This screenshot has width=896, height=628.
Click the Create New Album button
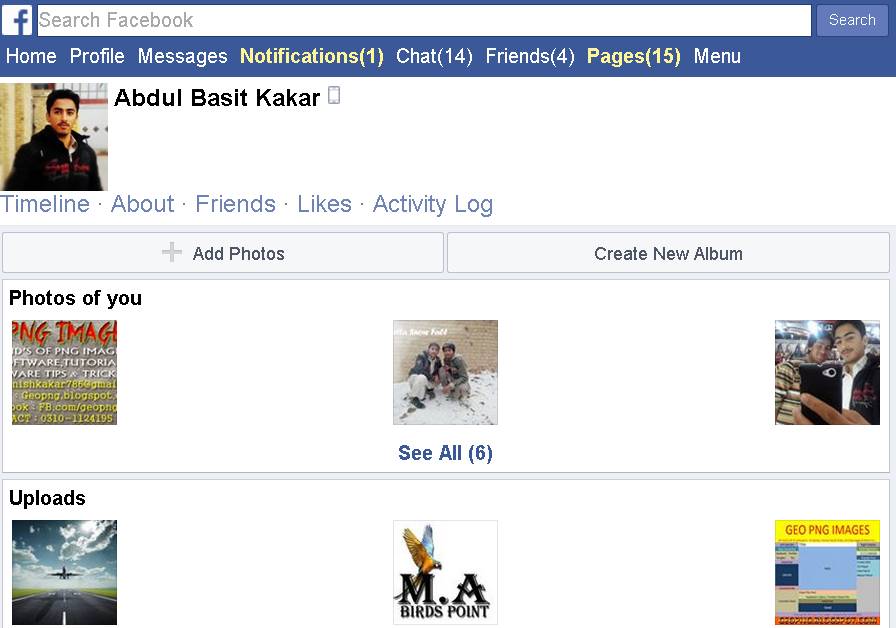668,253
